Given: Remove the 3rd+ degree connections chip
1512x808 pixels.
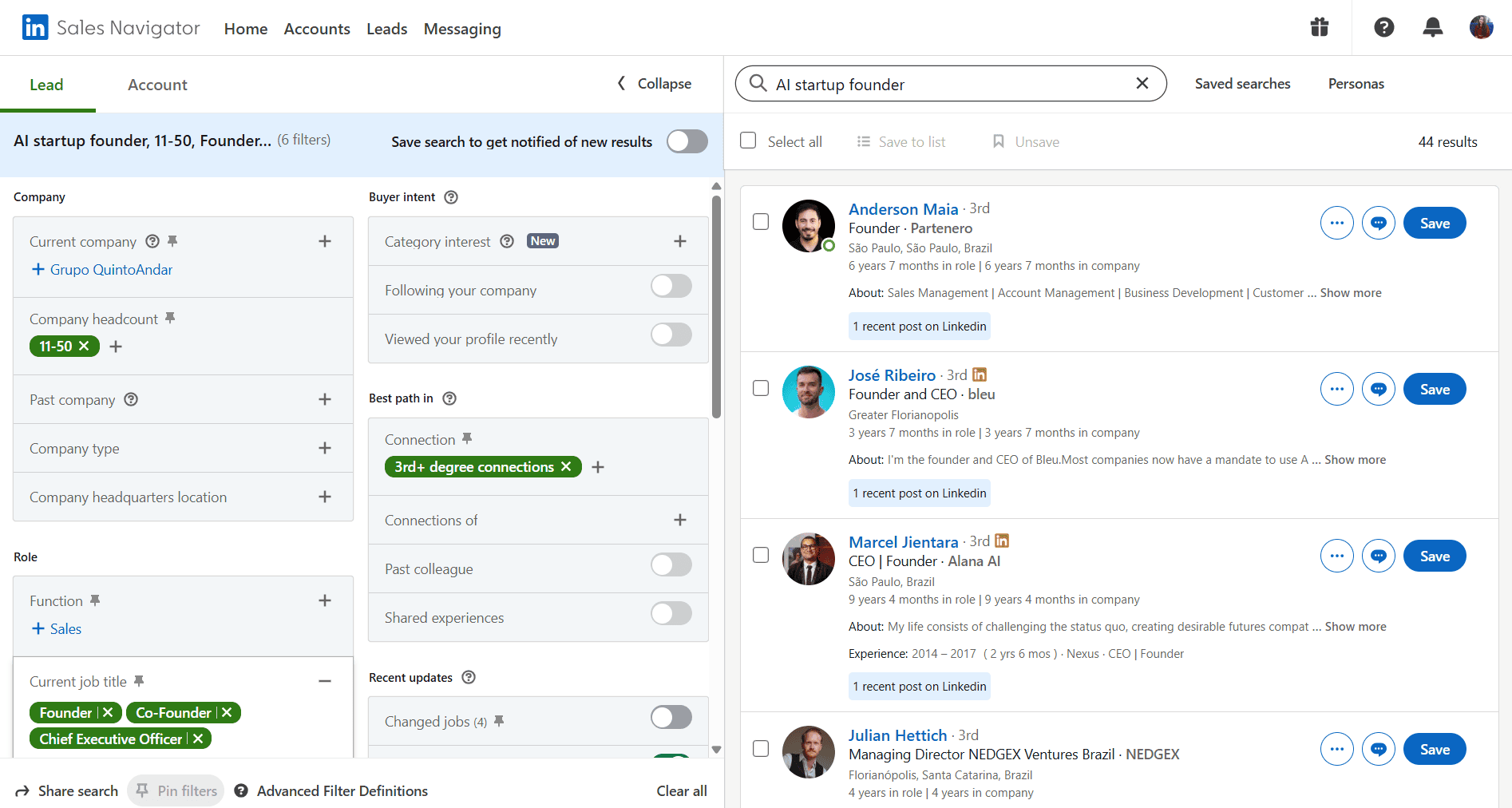Looking at the screenshot, I should [x=566, y=466].
